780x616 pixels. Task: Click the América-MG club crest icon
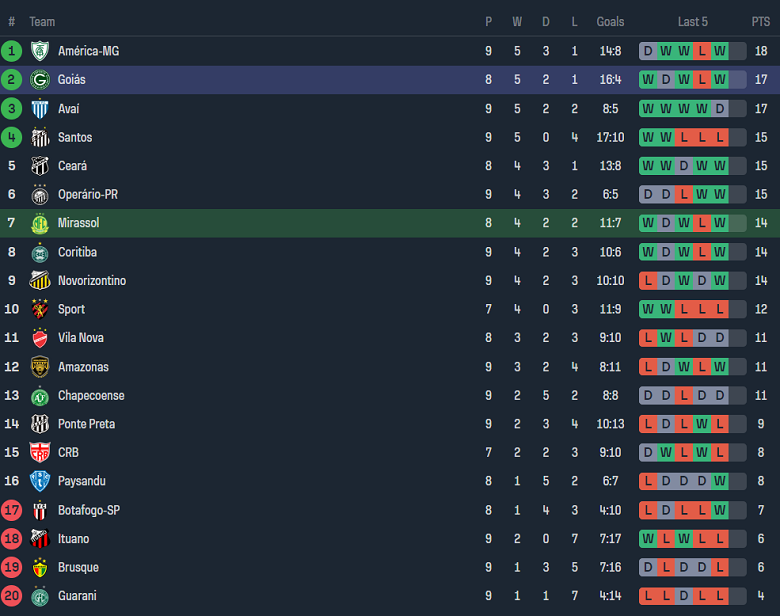40,51
